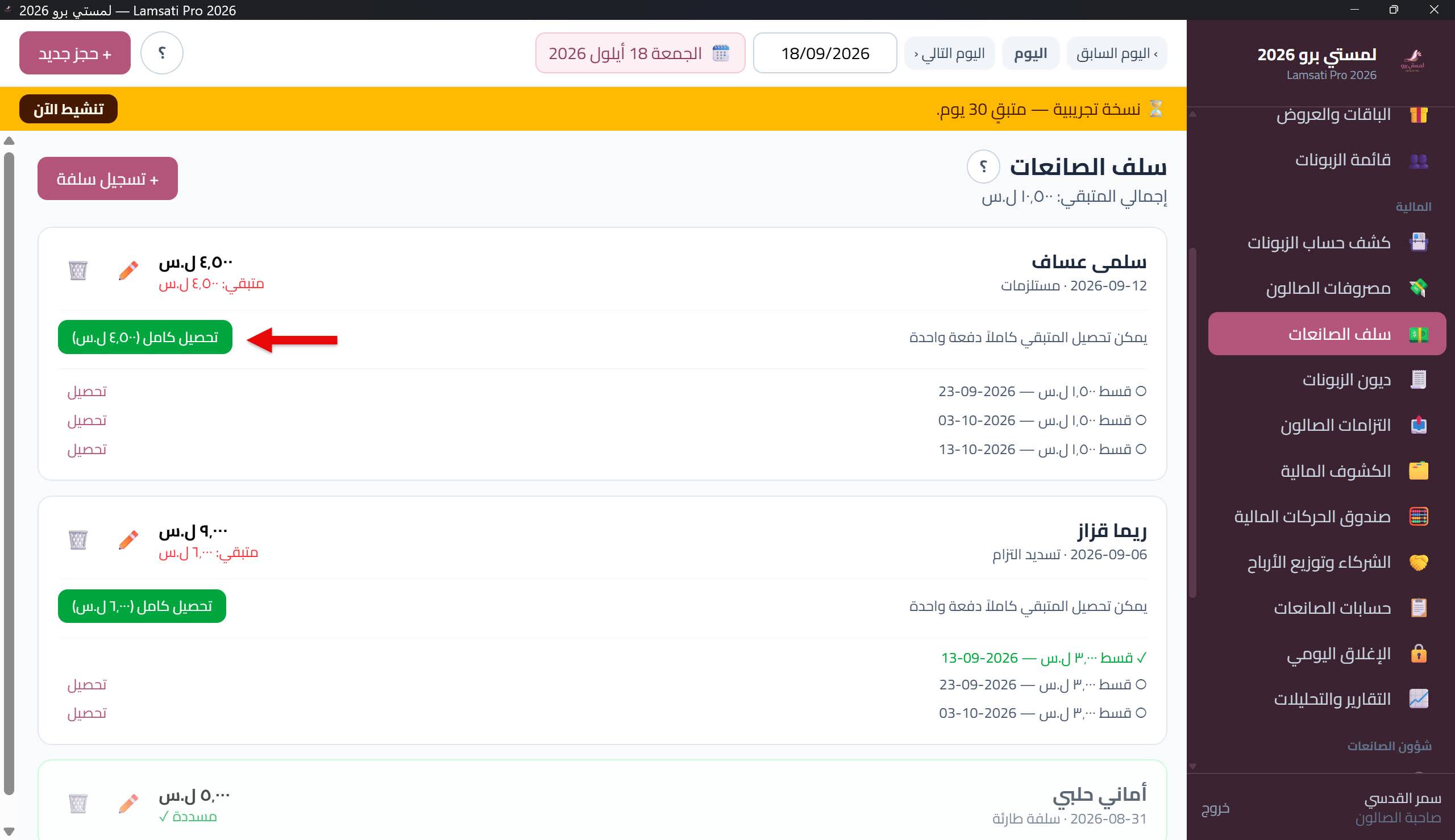This screenshot has height=840, width=1455.
Task: Select سلف الصانعات sidebar item
Action: 1327,334
